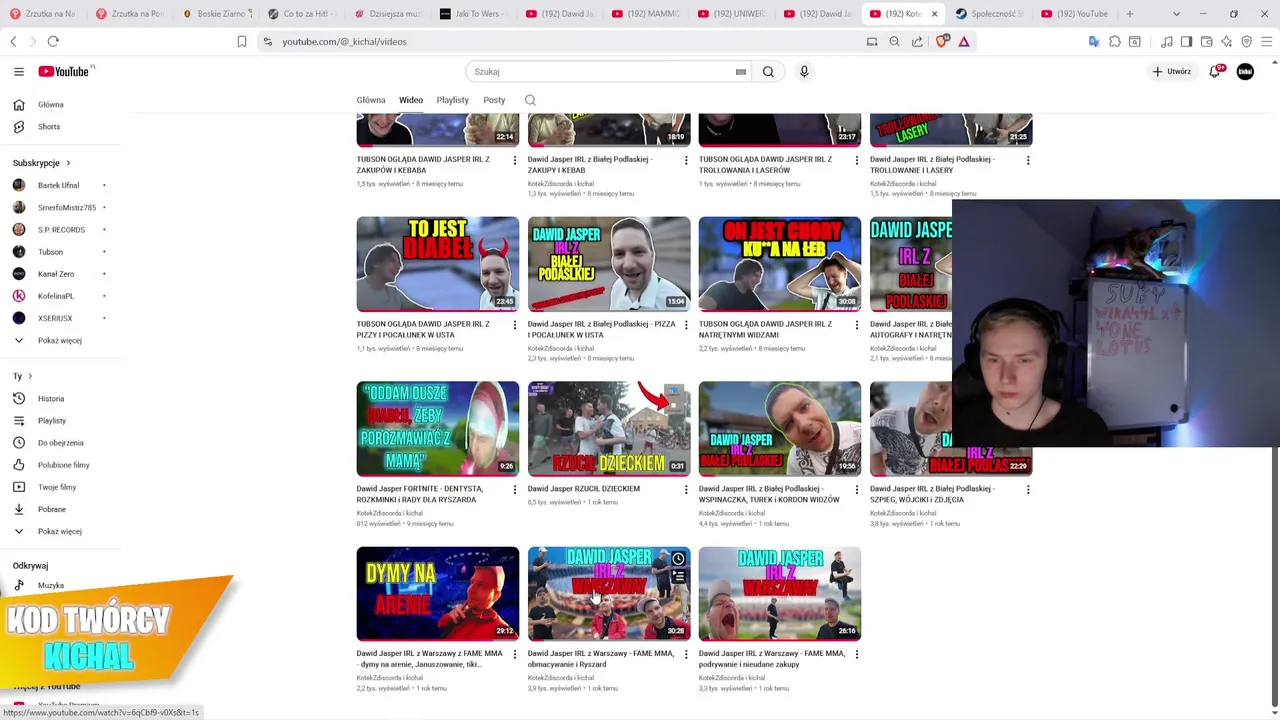Image resolution: width=1280 pixels, height=720 pixels.
Task: Expand Ty section with Pokaż więcej
Action: click(60, 531)
